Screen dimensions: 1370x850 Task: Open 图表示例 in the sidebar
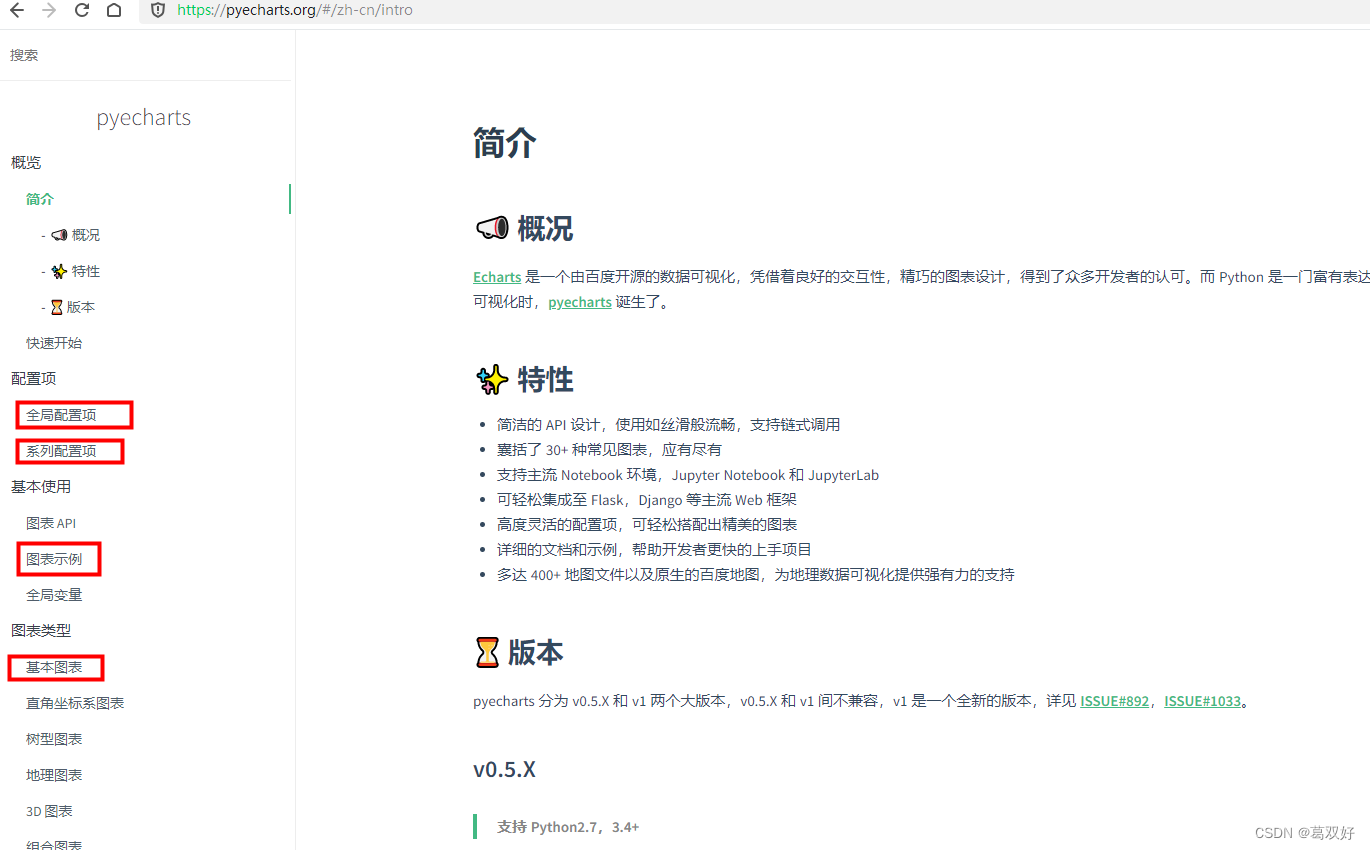54,559
